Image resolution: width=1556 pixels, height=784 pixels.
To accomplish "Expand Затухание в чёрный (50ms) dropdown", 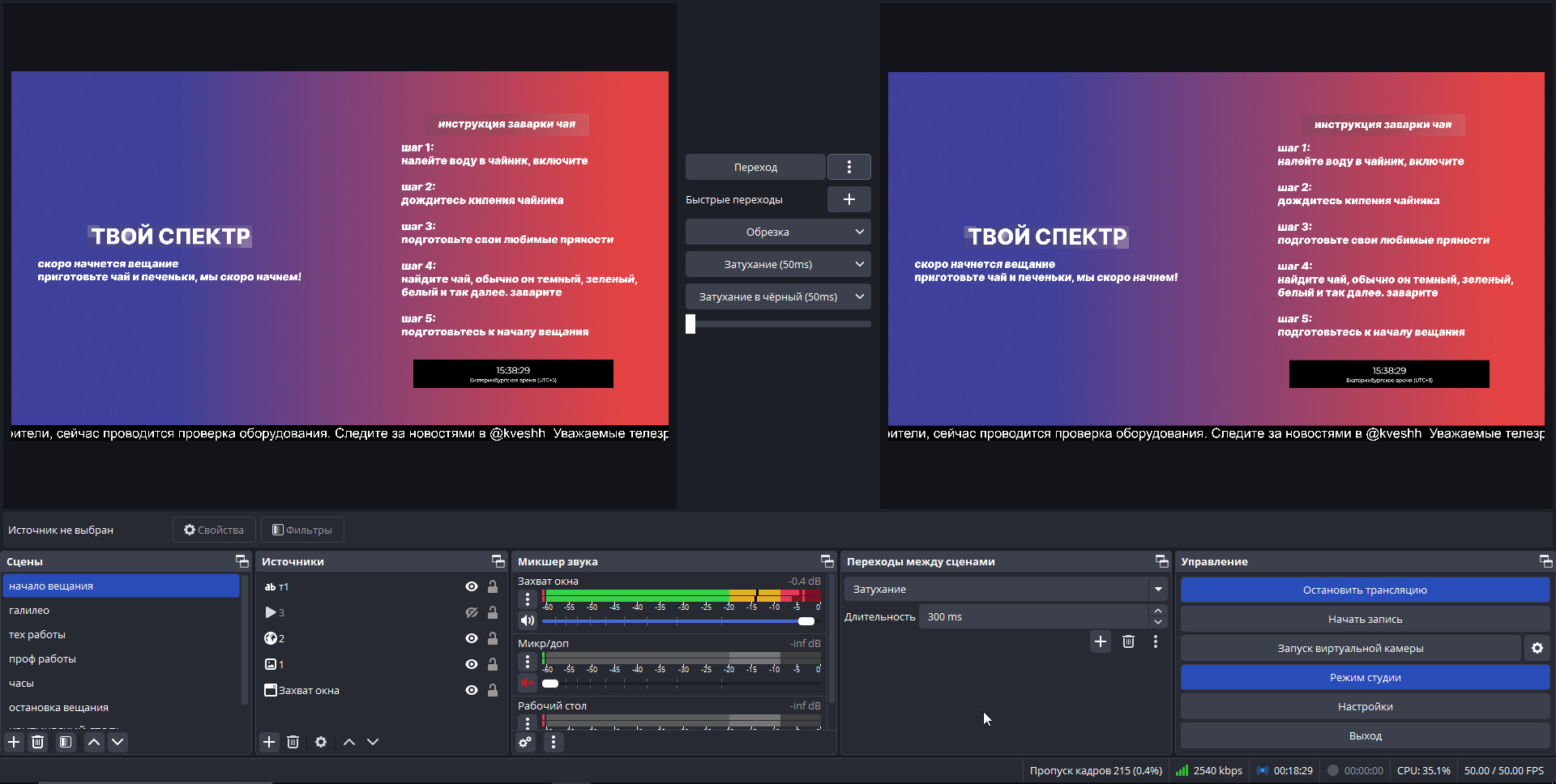I will pyautogui.click(x=859, y=296).
